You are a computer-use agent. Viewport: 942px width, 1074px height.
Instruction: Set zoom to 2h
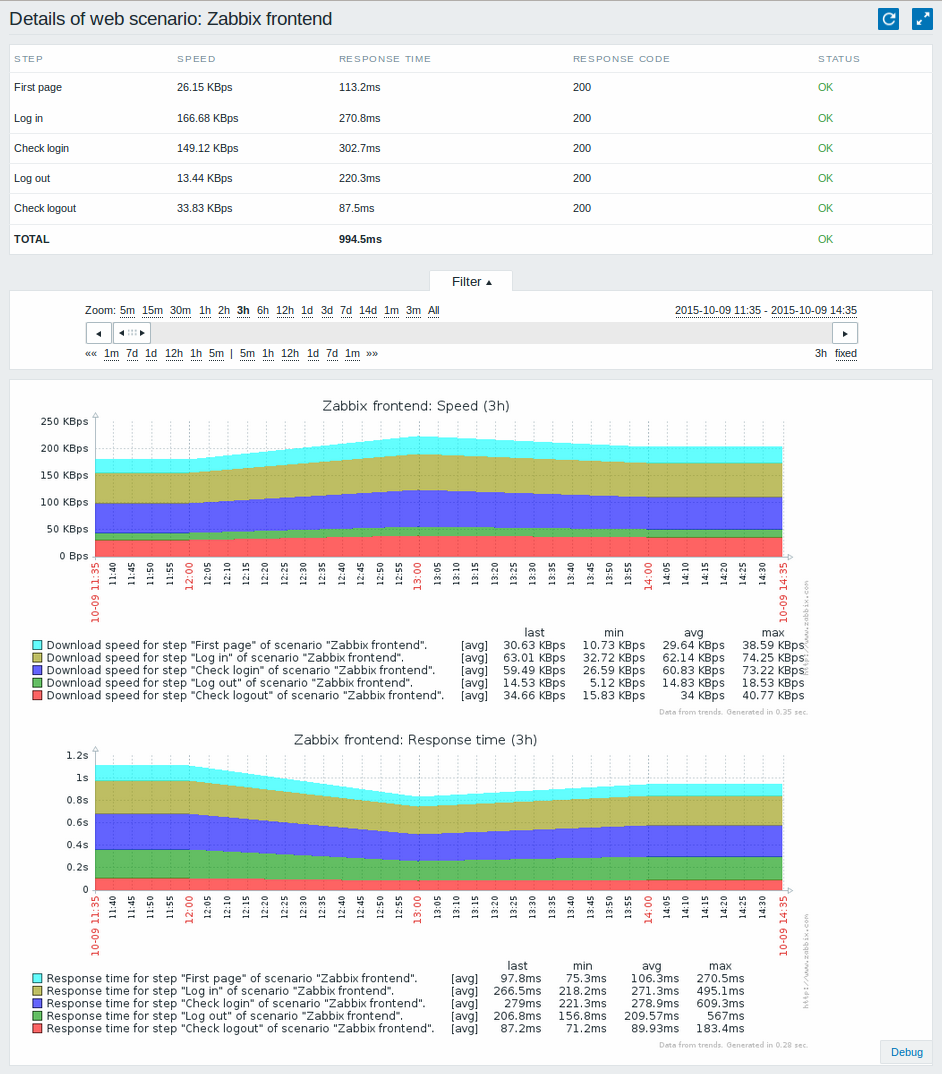click(224, 310)
